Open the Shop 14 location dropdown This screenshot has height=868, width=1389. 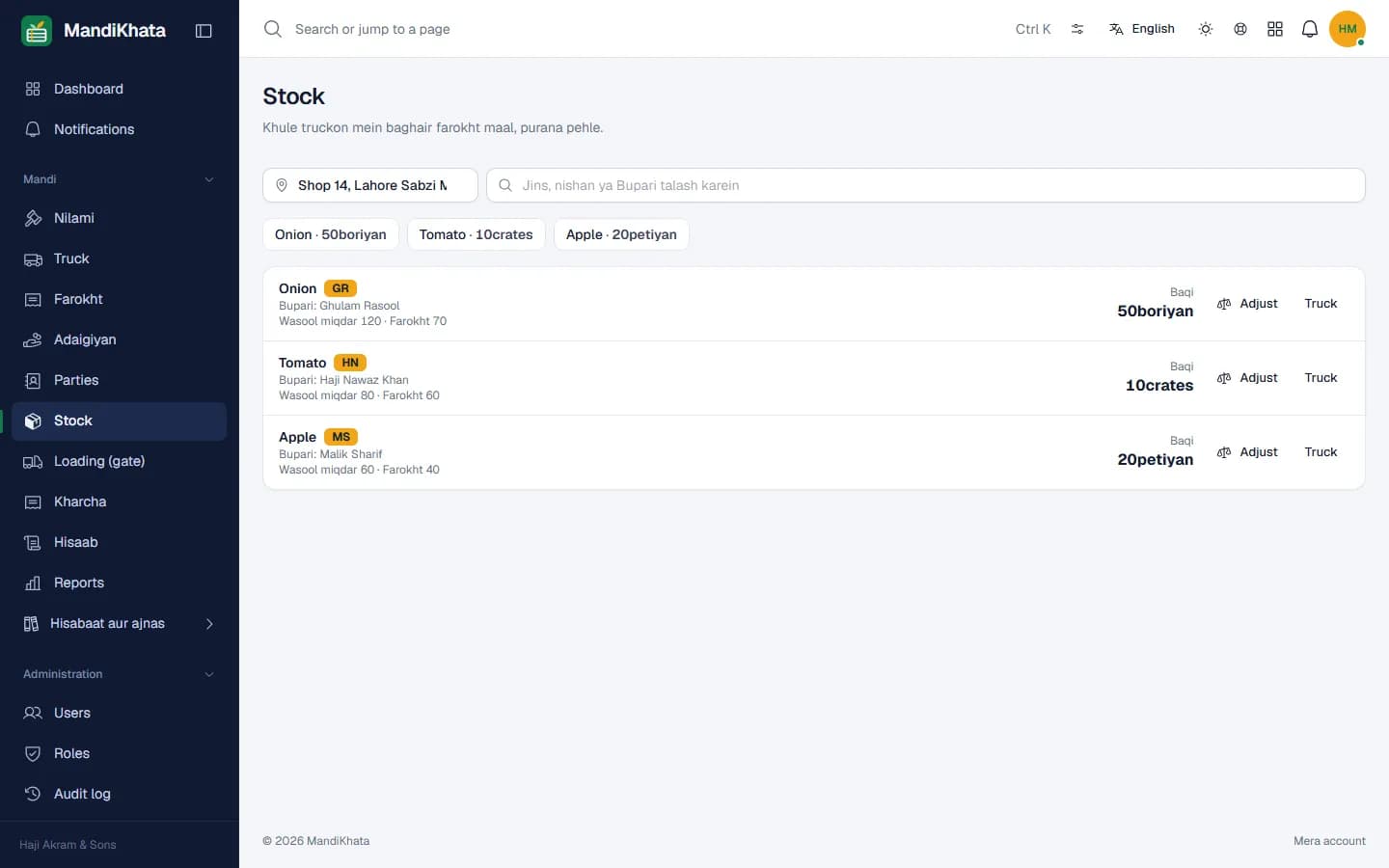(370, 185)
